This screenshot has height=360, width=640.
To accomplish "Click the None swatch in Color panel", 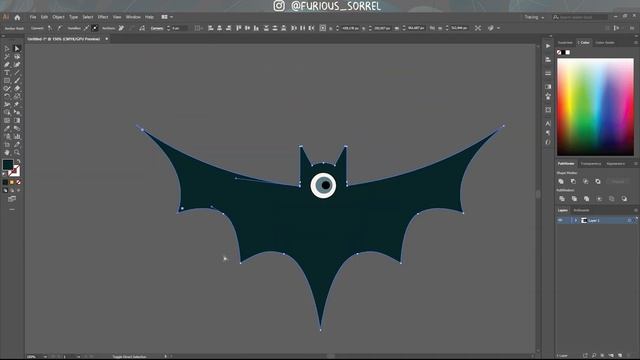I will 559,53.
